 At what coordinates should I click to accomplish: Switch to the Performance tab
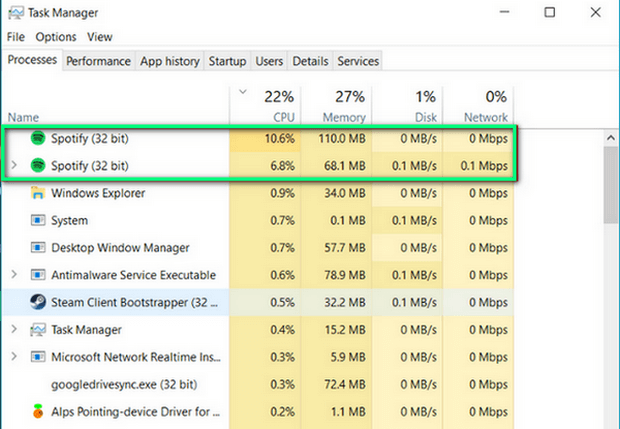(x=98, y=61)
